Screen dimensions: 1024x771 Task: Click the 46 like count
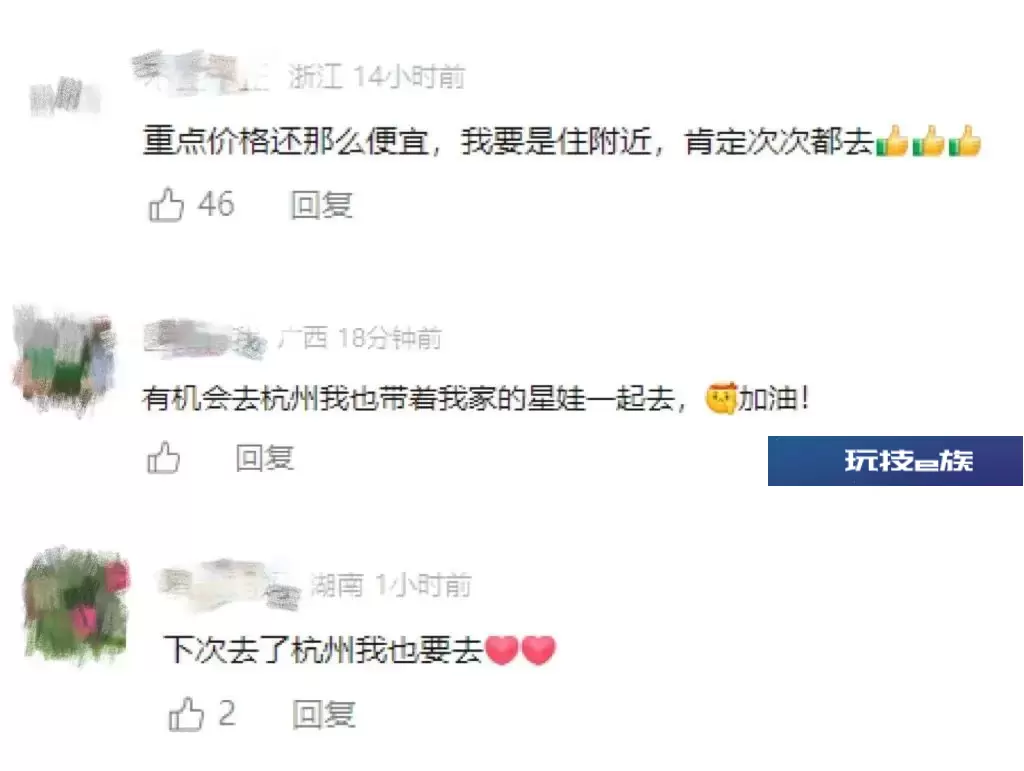click(216, 204)
